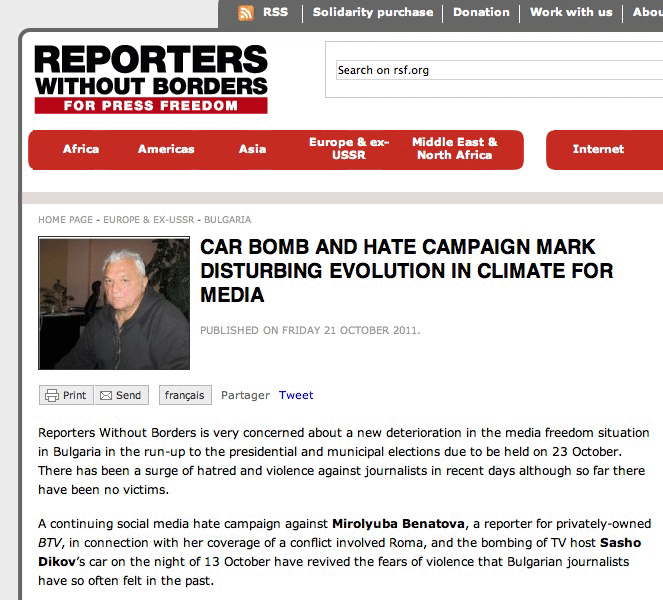
Task: Click the orange RSS feed icon
Action: (246, 13)
